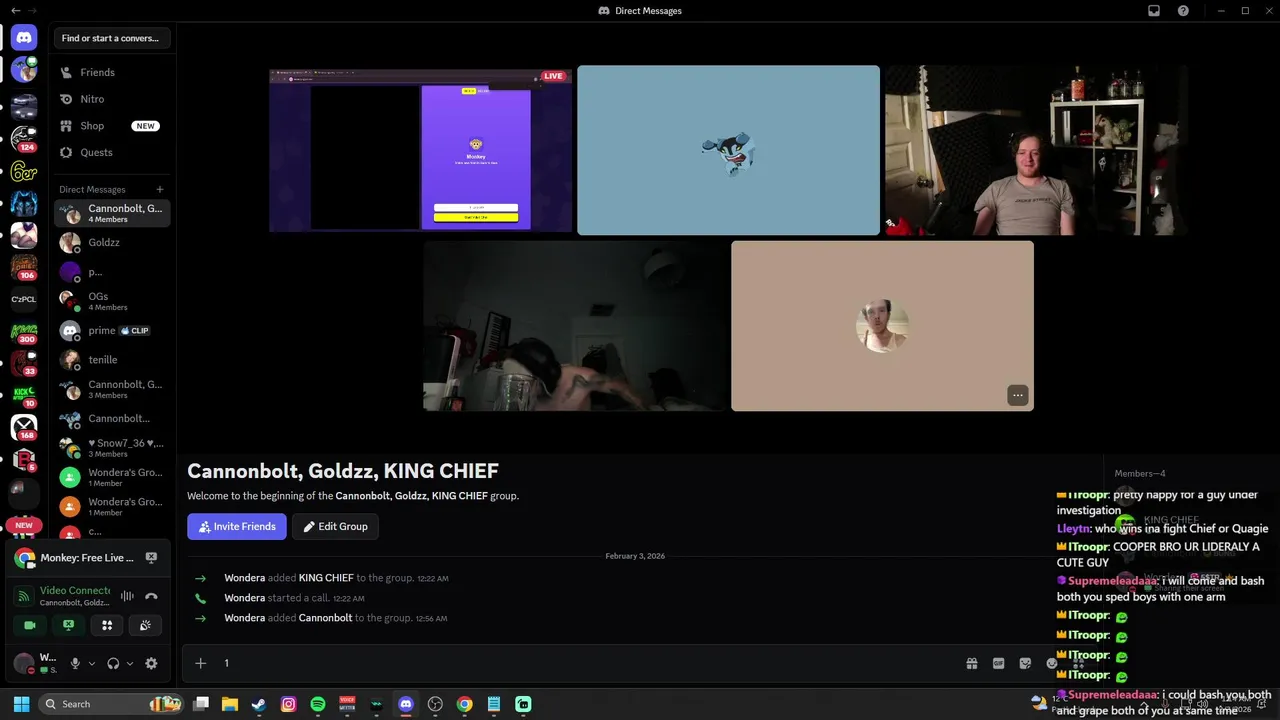Click the KING CHIEF name in the system message
The image size is (1280, 720).
[x=326, y=578]
